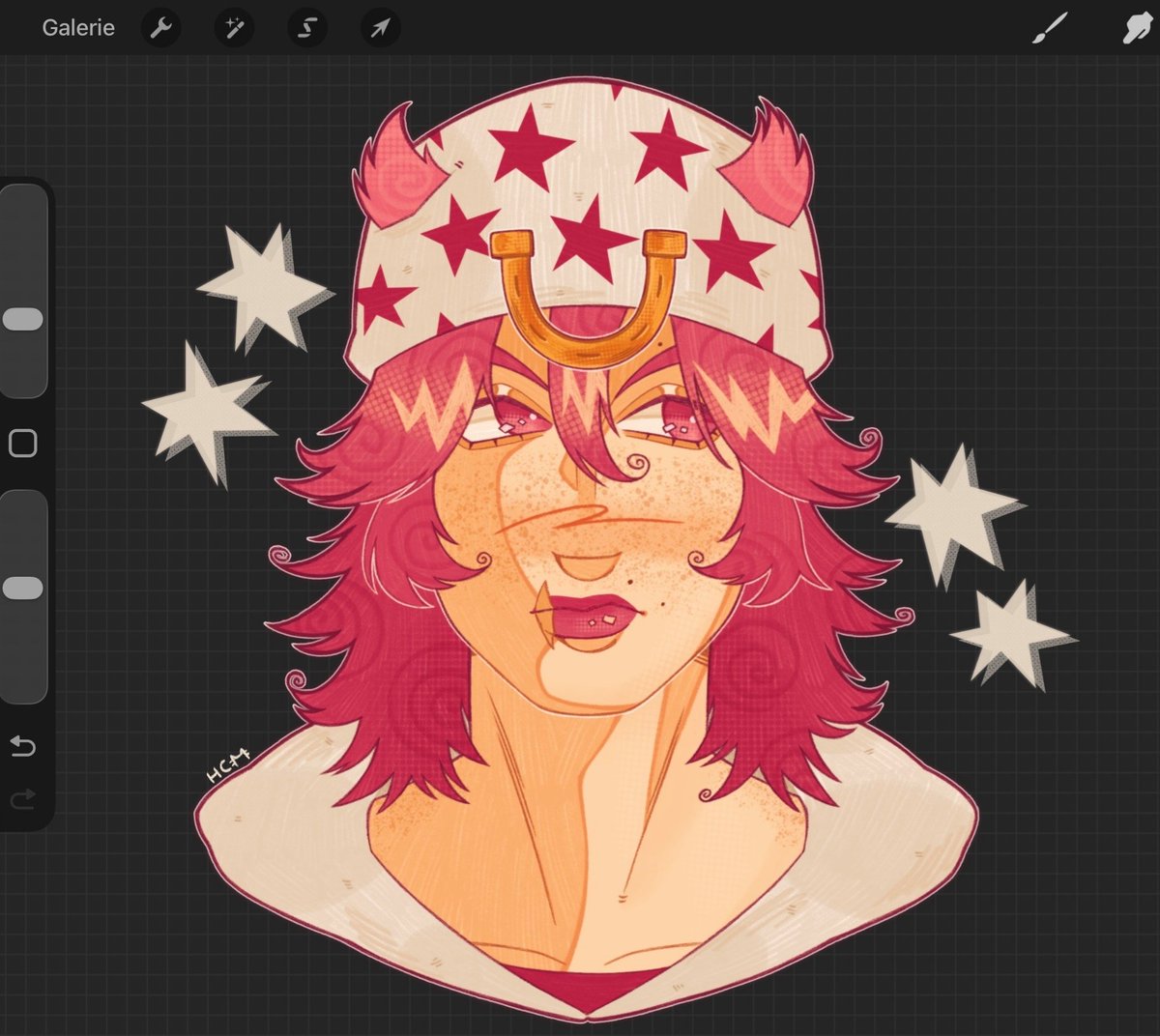The image size is (1160, 1036).
Task: Tap the square modify button in sidebar
Action: coord(22,444)
